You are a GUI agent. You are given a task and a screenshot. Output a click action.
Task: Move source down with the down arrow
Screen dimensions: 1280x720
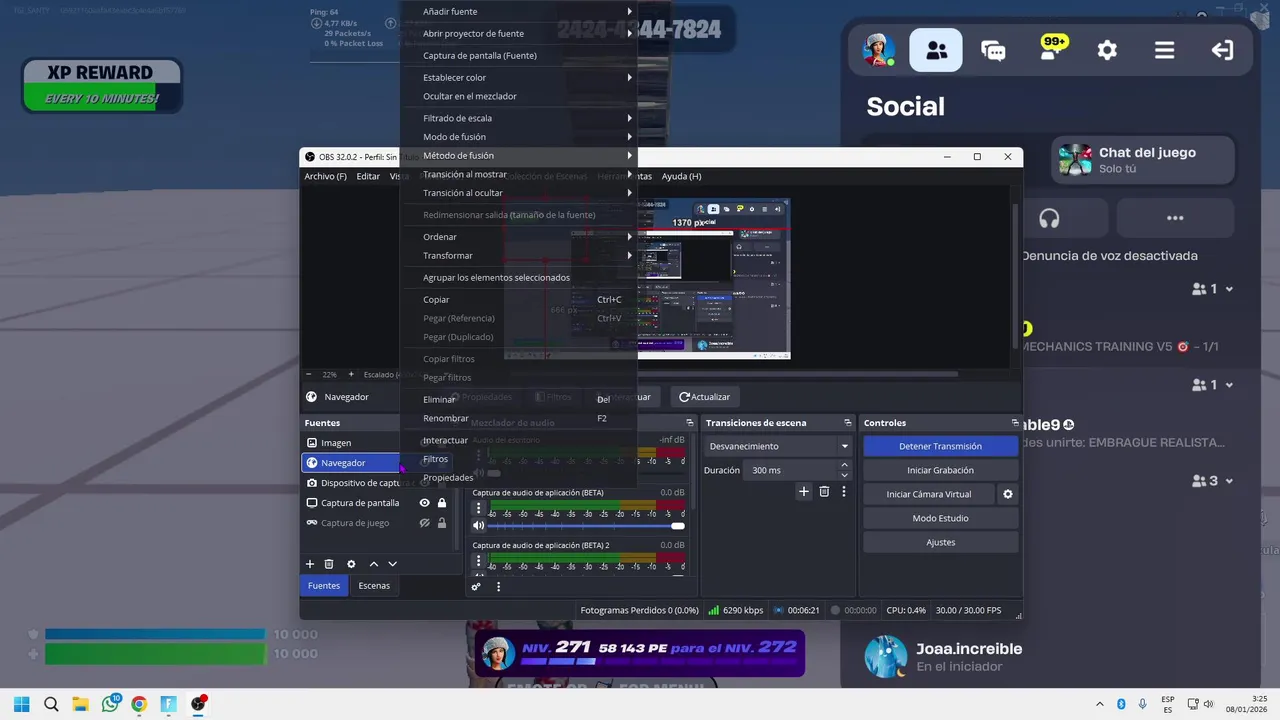click(392, 564)
